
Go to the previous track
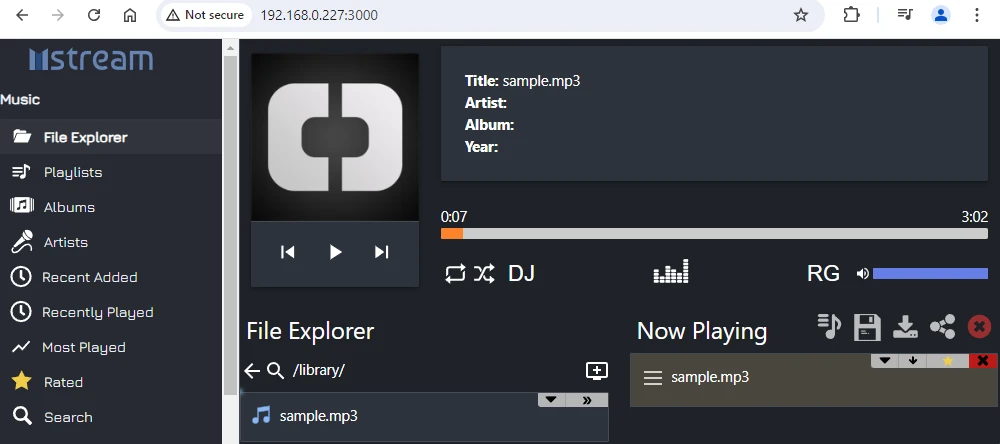(x=288, y=252)
